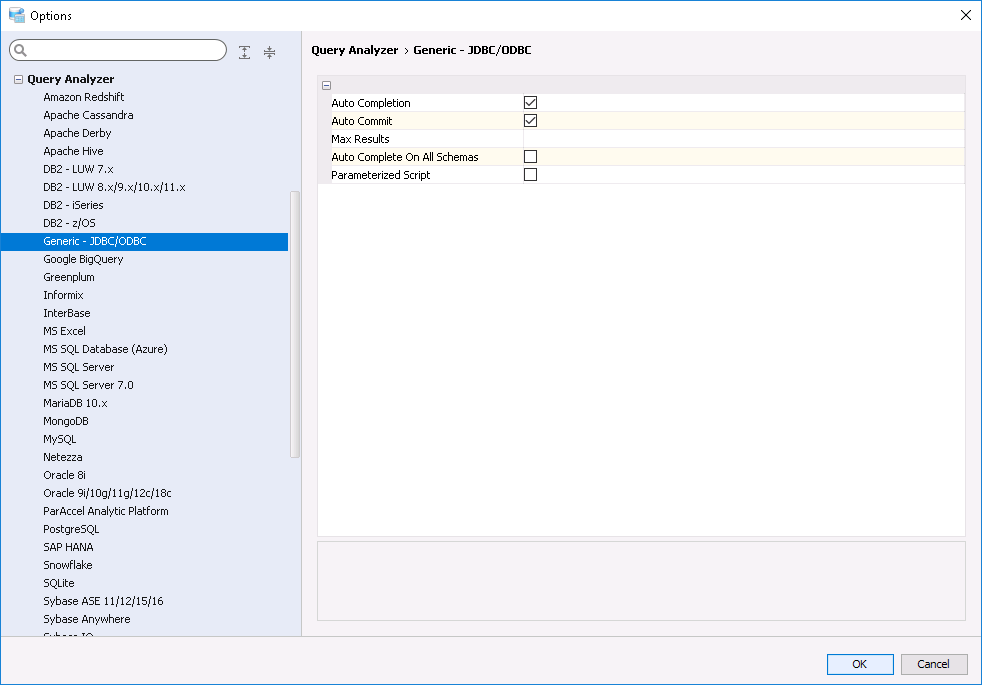Image resolution: width=982 pixels, height=685 pixels.
Task: Open Google BigQuery options
Action: coord(83,259)
